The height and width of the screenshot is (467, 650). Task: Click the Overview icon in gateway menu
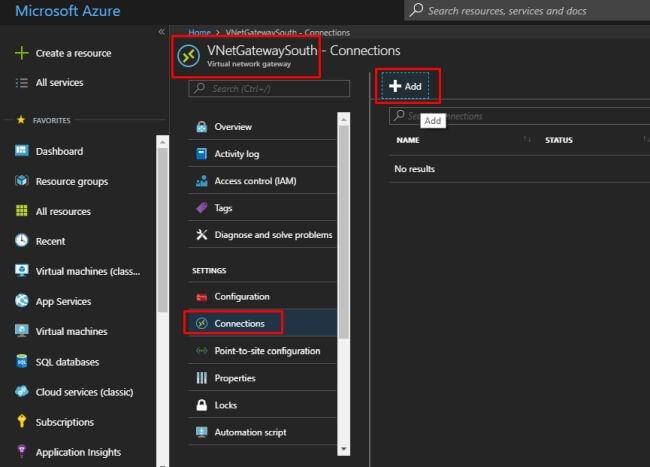coord(201,127)
